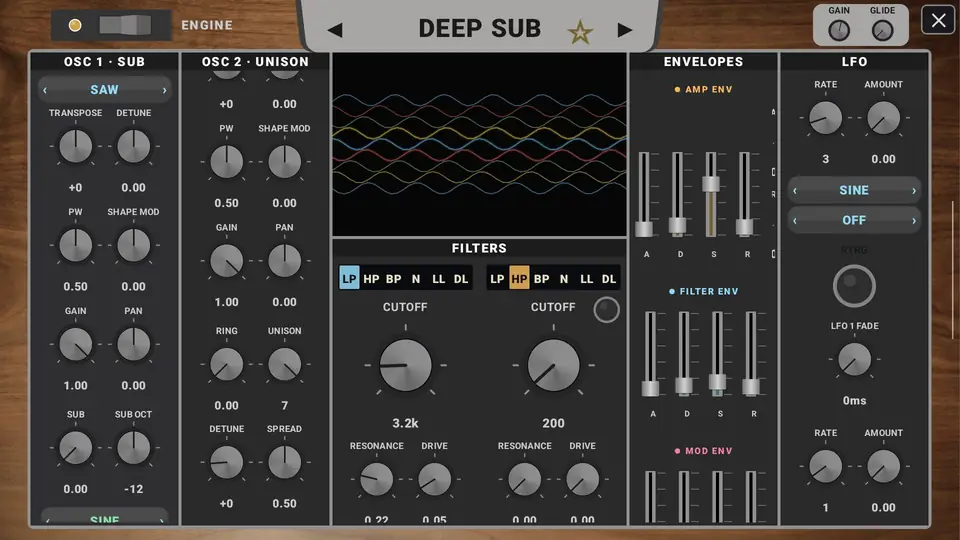Go to the previous preset with left arrow
Viewport: 960px width, 540px height.
coord(335,30)
